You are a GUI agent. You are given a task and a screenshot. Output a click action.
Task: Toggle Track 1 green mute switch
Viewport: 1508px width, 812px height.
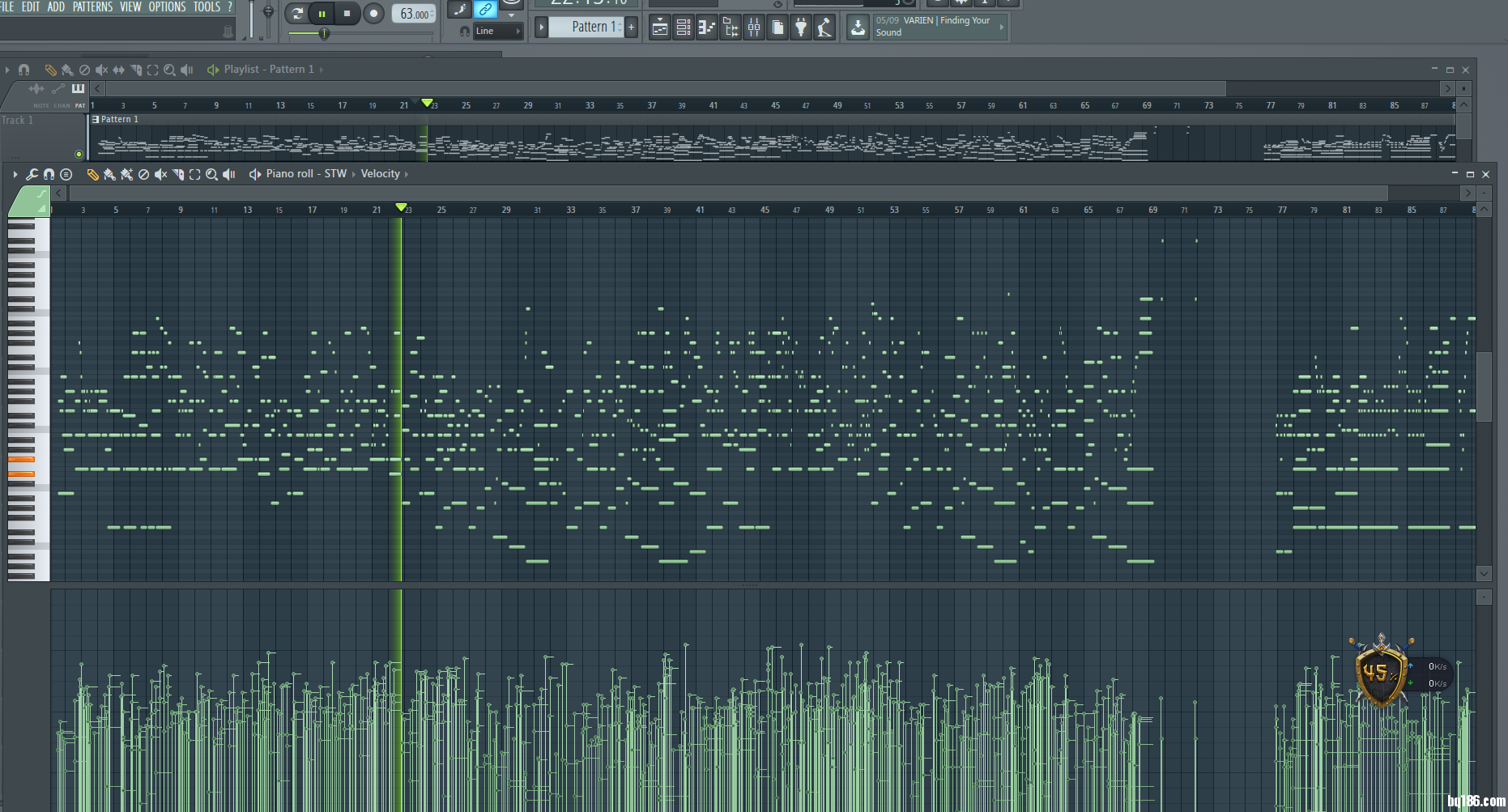[79, 154]
